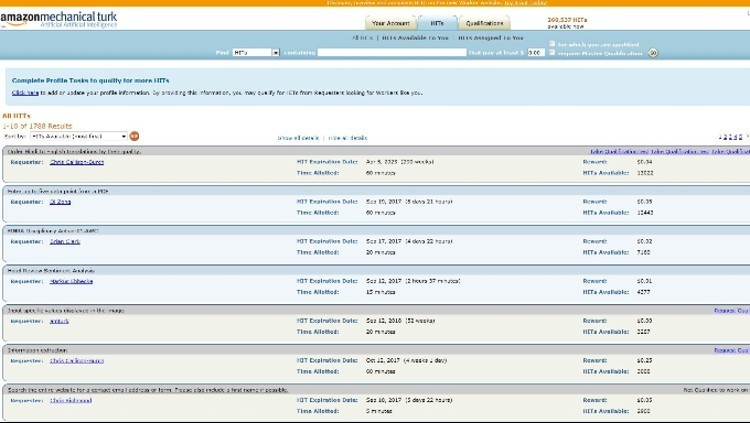Open the Sort by dropdown
750x423 pixels.
pyautogui.click(x=78, y=136)
